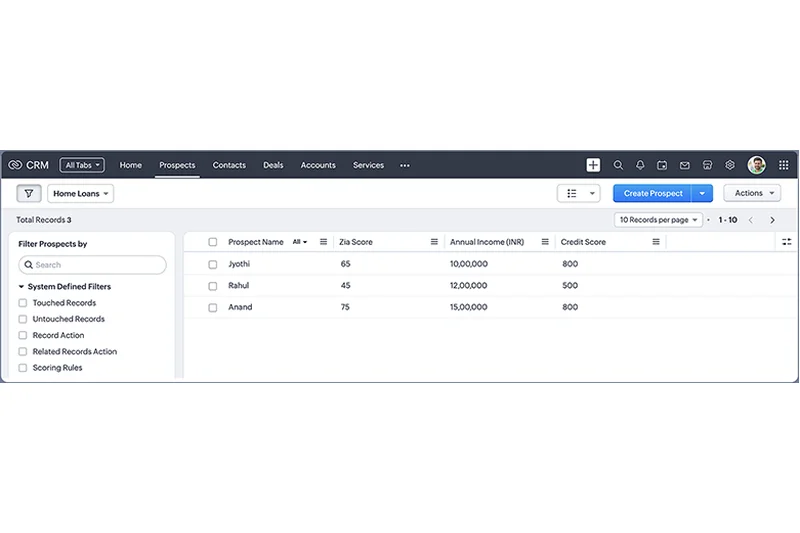Go to the Contacts tab
800x533 pixels.
coord(229,165)
